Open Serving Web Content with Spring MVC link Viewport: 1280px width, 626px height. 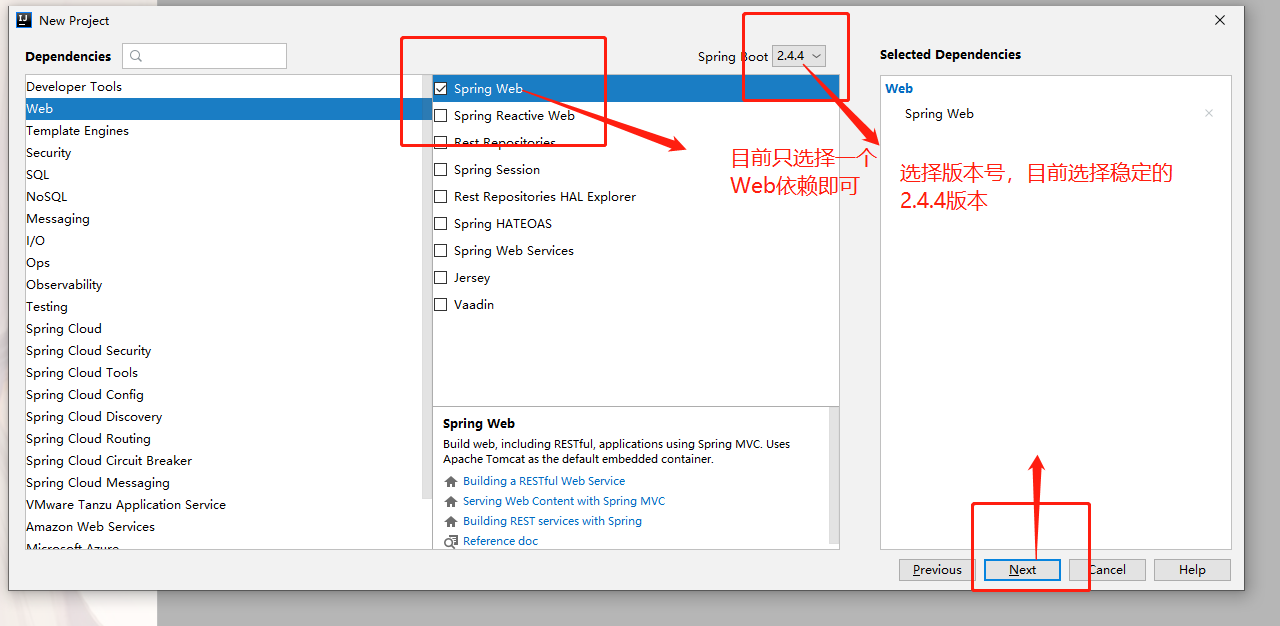(x=564, y=501)
